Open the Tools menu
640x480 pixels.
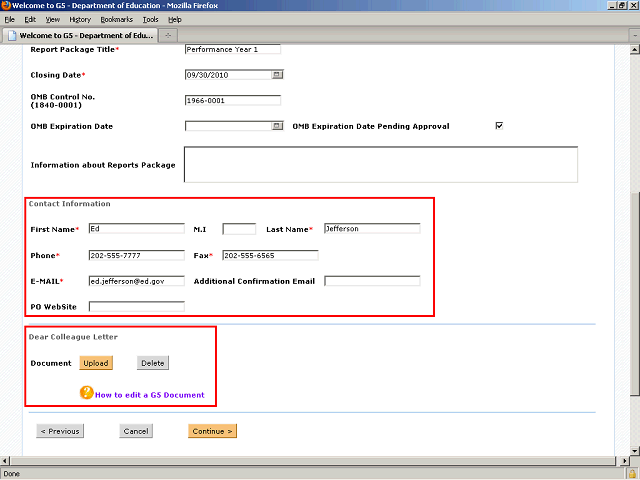click(x=150, y=19)
